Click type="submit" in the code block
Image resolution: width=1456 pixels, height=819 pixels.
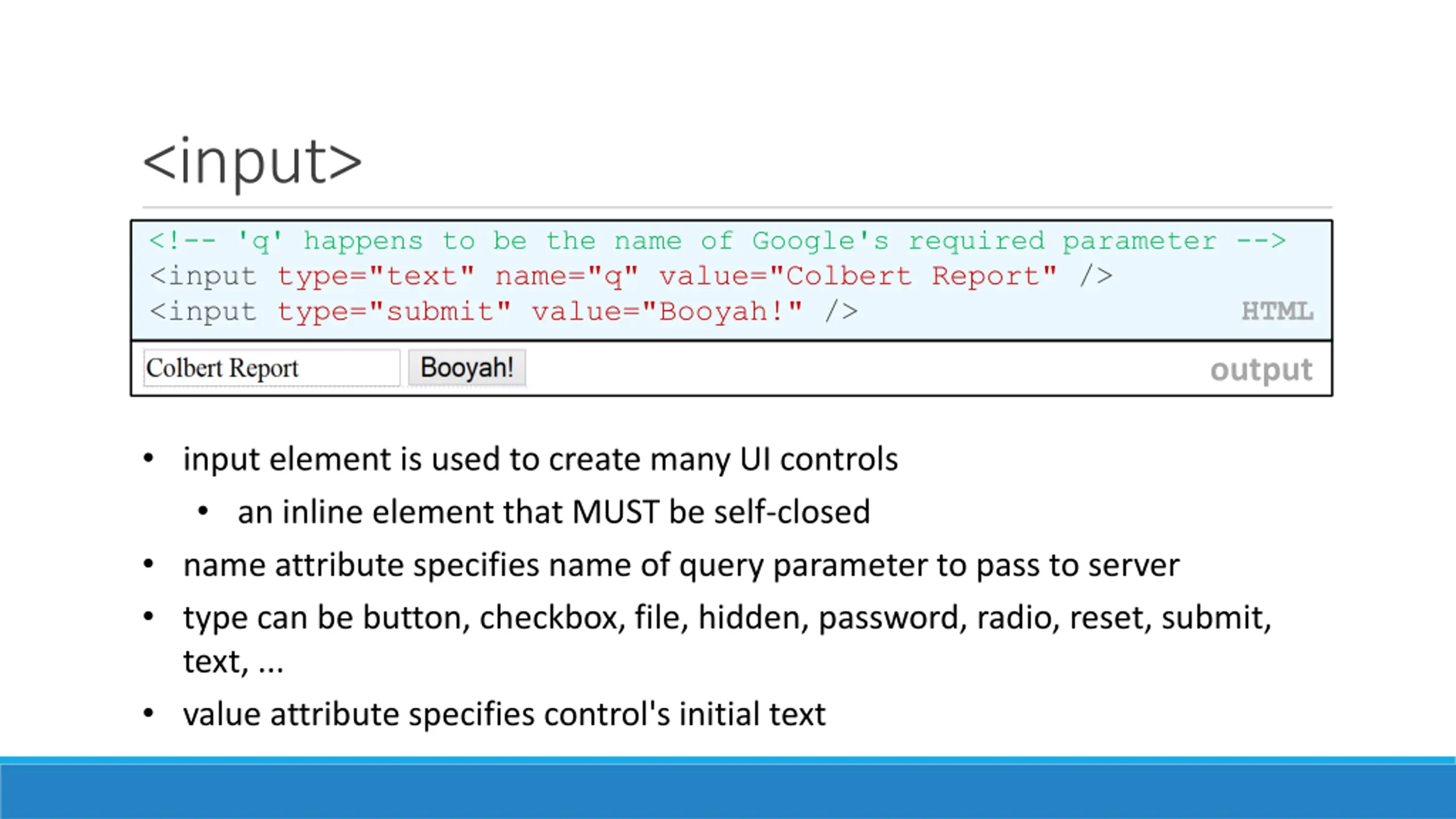click(x=394, y=312)
